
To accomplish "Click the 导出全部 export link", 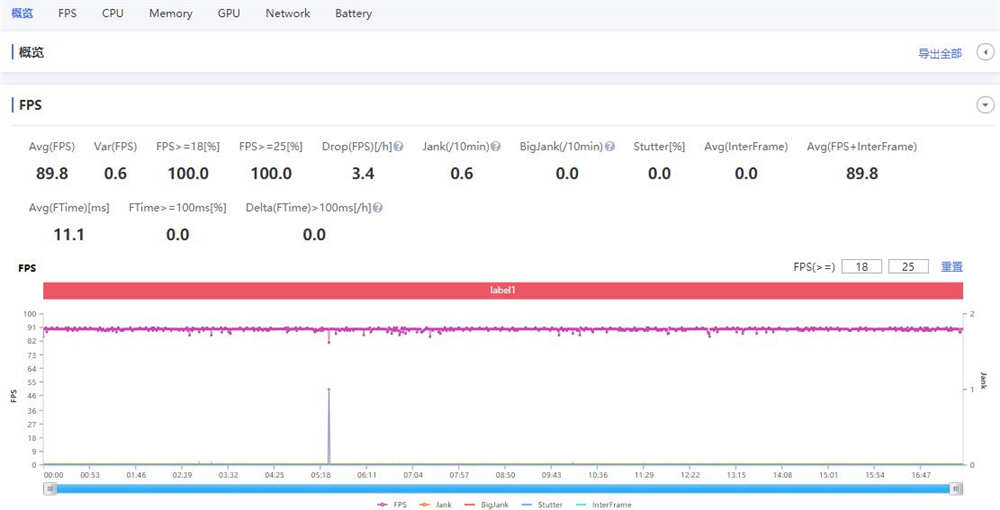I will (x=939, y=54).
